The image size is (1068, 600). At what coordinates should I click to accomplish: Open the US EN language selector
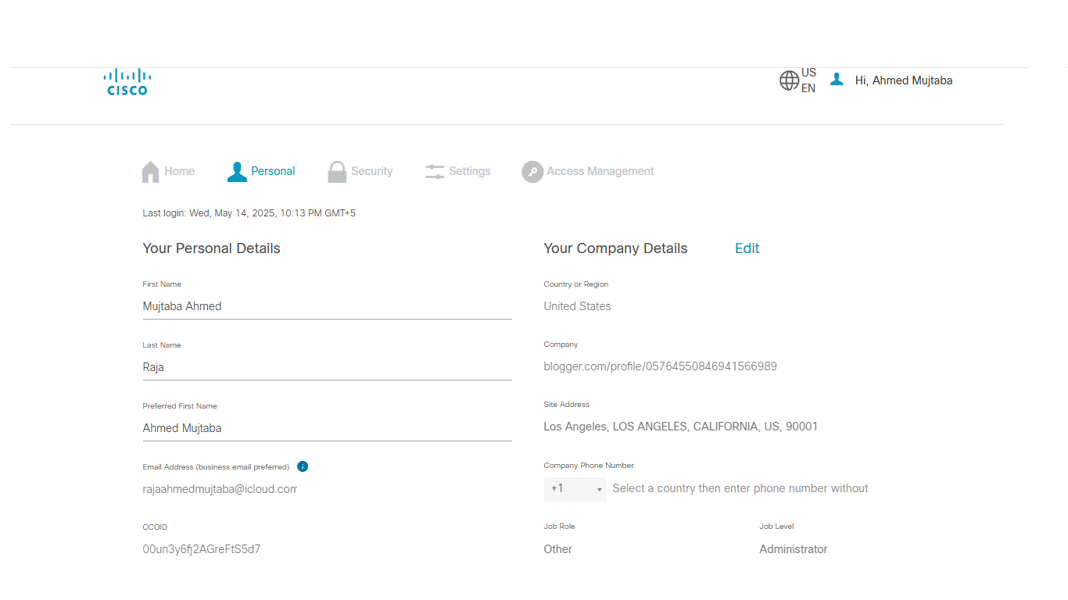tap(808, 81)
